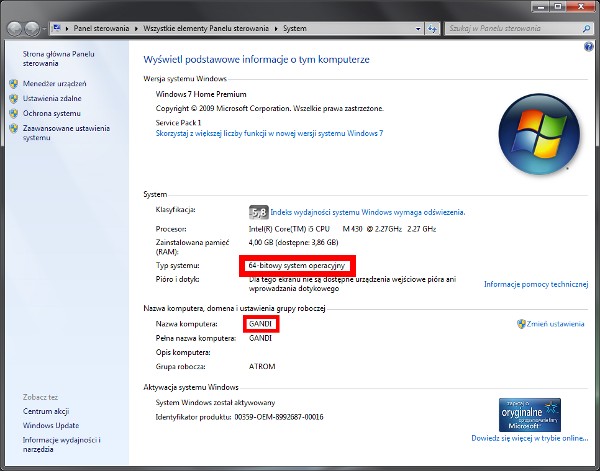Open Menedżer urządzeń link
This screenshot has height=471, width=600.
tap(55, 83)
